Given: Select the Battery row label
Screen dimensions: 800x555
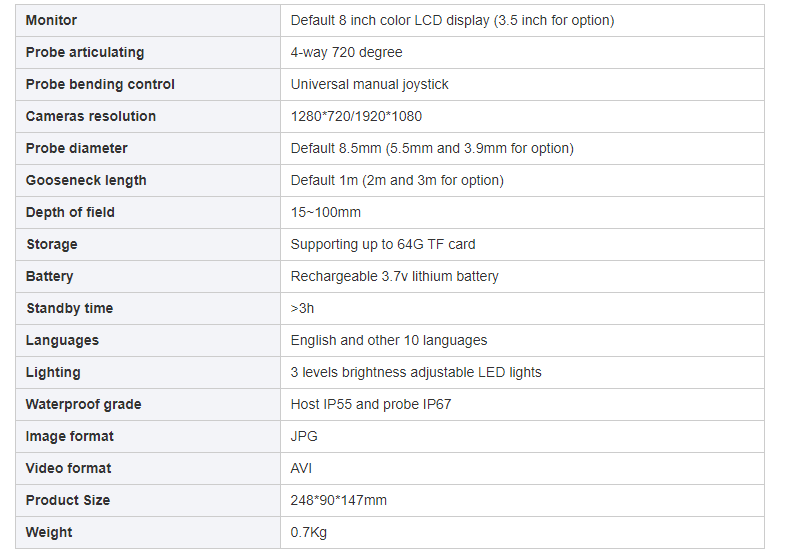Looking at the screenshot, I should click(49, 276).
